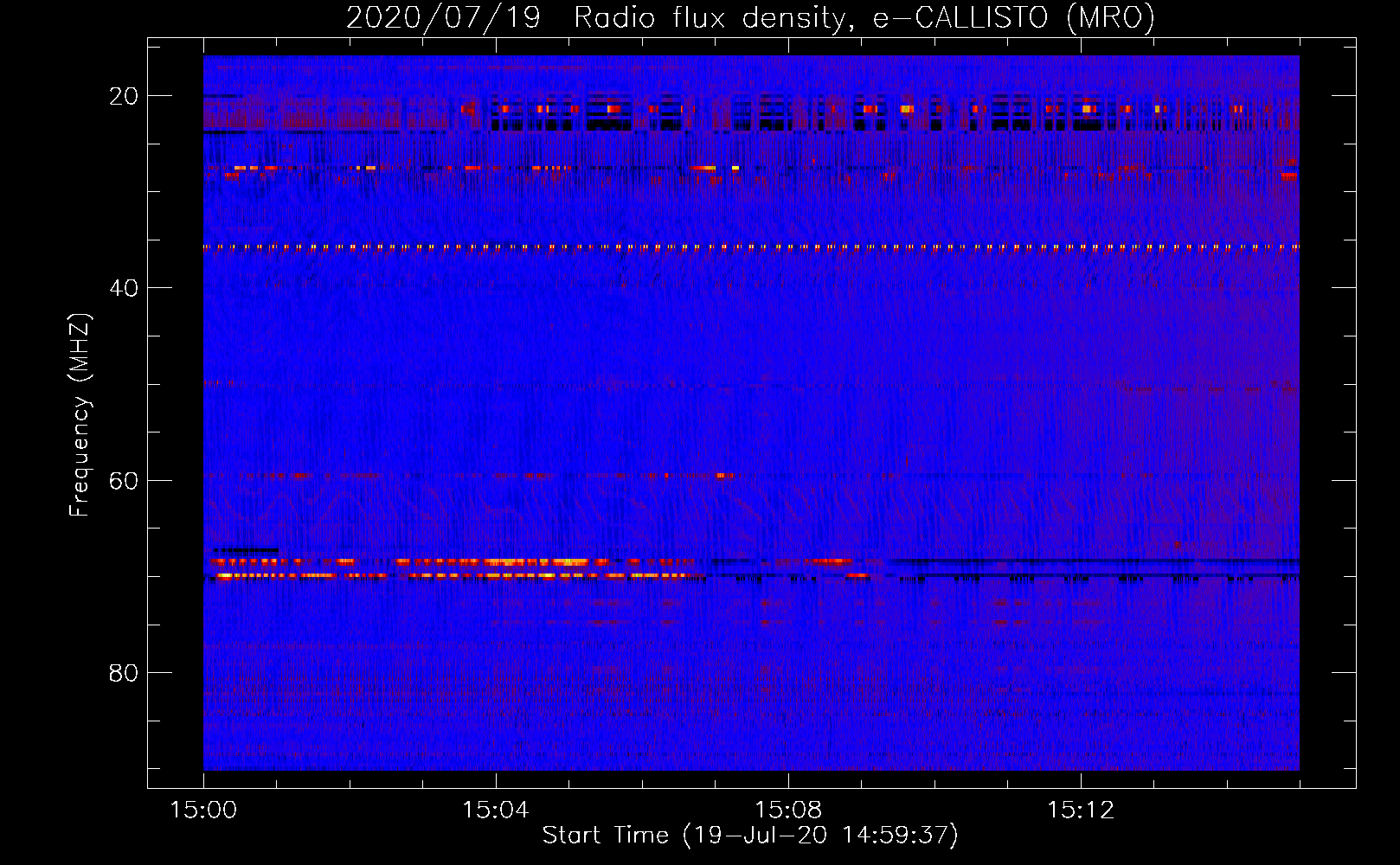Click the 'Start Time (19-Jul-20 14:59:37)' label
1400x865 pixels.
click(750, 836)
